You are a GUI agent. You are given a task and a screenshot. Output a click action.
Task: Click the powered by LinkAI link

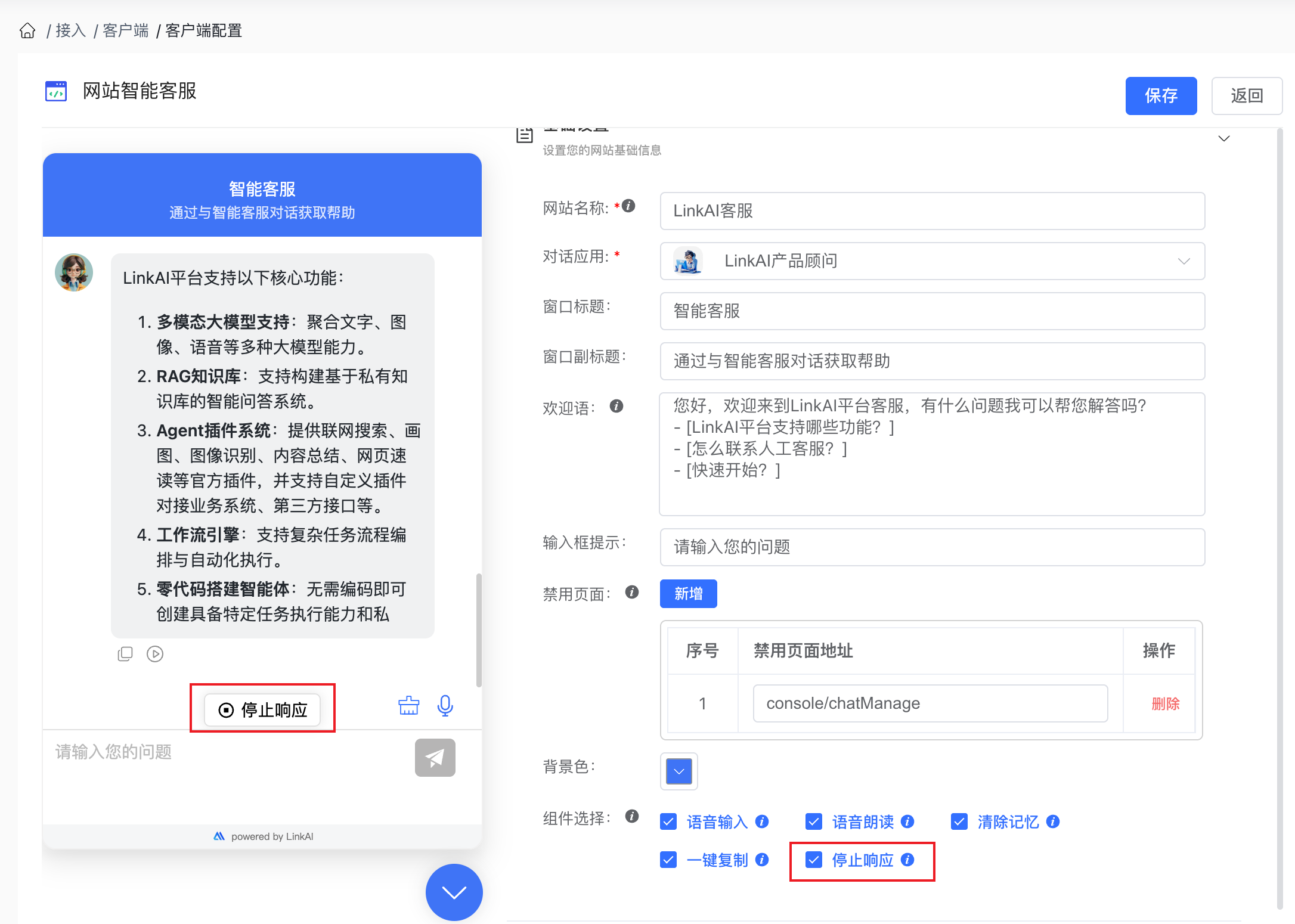point(264,836)
